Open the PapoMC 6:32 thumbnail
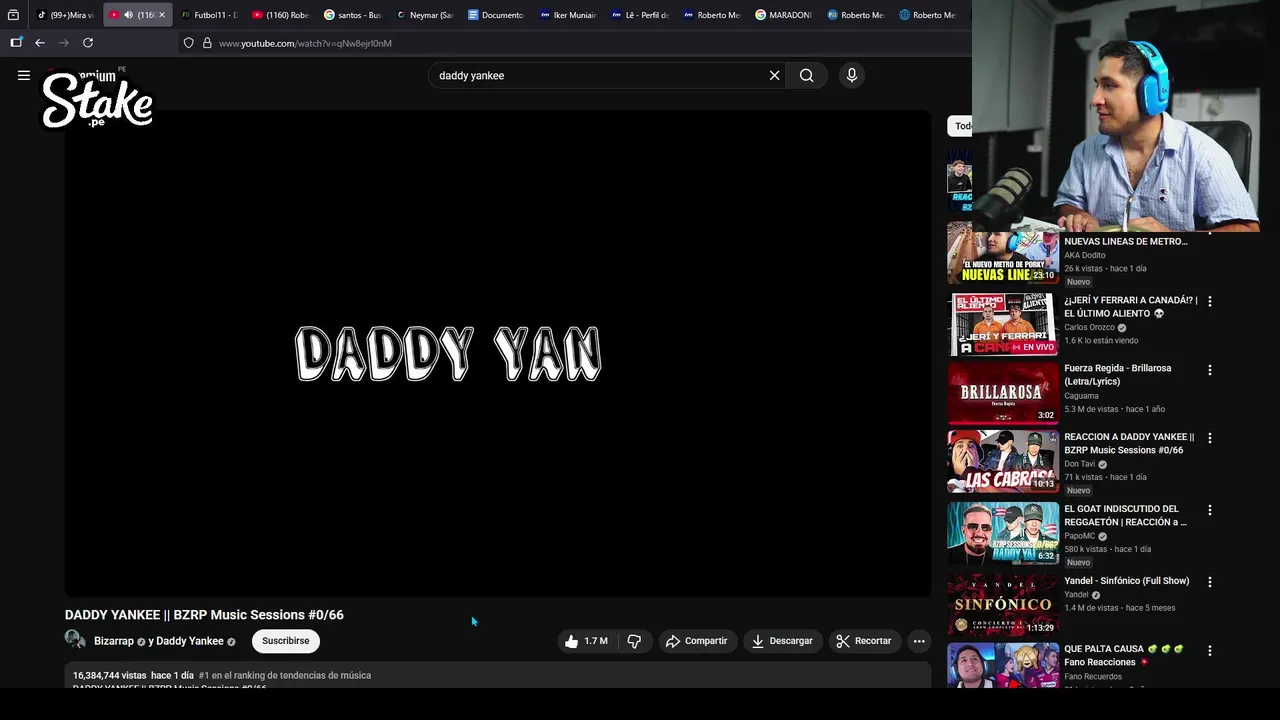Image resolution: width=1280 pixels, height=720 pixels. click(1003, 533)
